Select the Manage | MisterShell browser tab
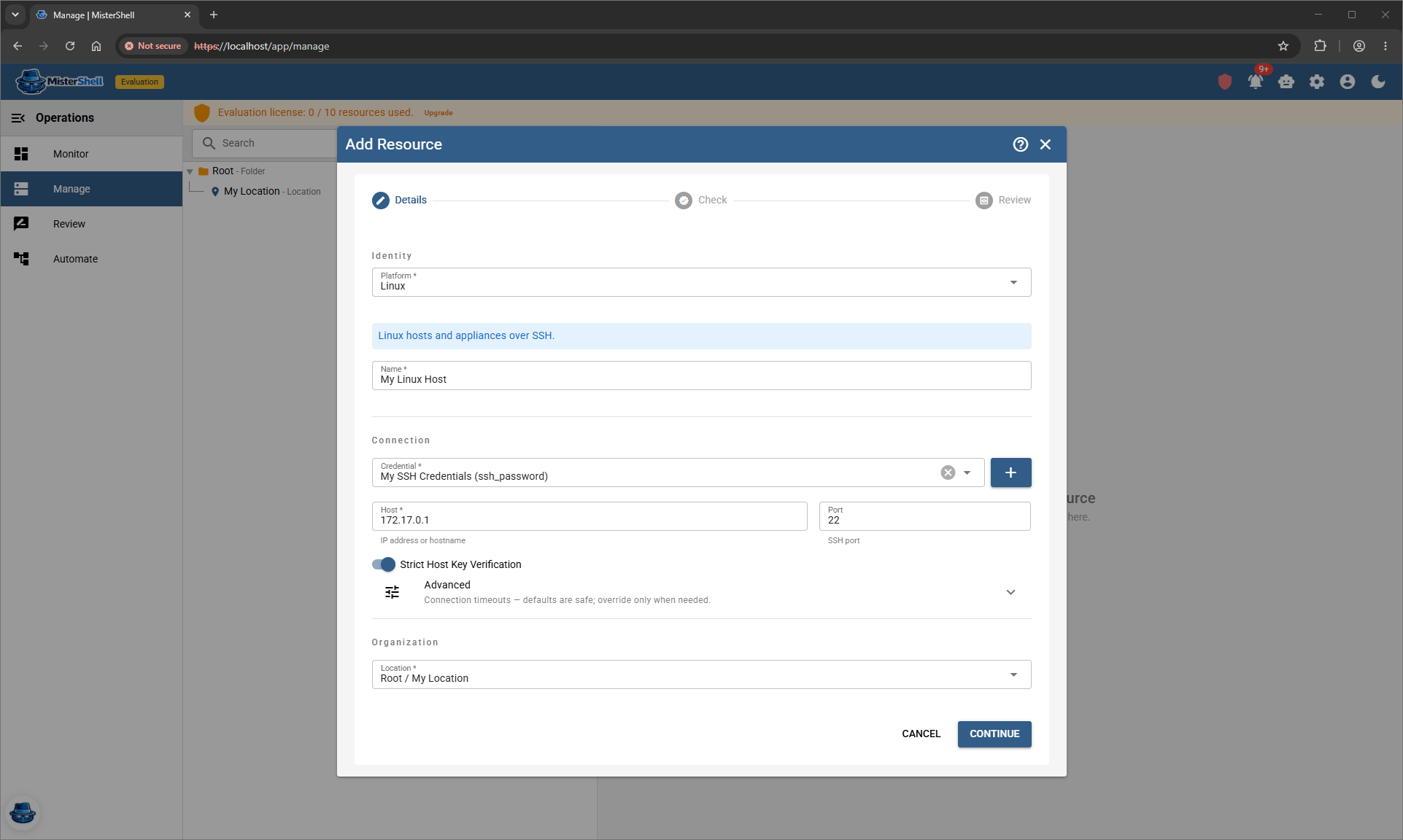The height and width of the screenshot is (840, 1403). [115, 15]
